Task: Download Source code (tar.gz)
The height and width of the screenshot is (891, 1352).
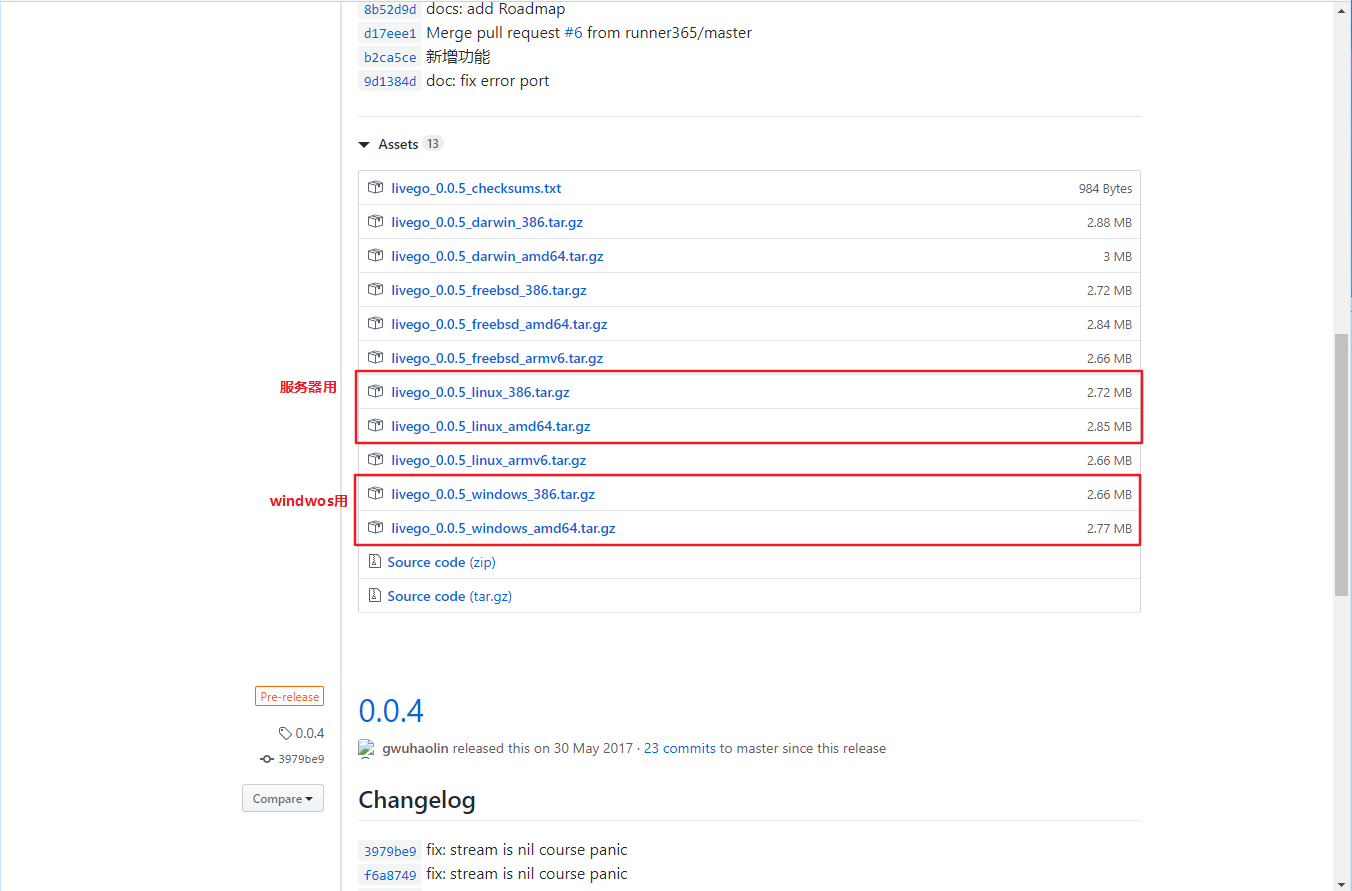Action: [449, 596]
